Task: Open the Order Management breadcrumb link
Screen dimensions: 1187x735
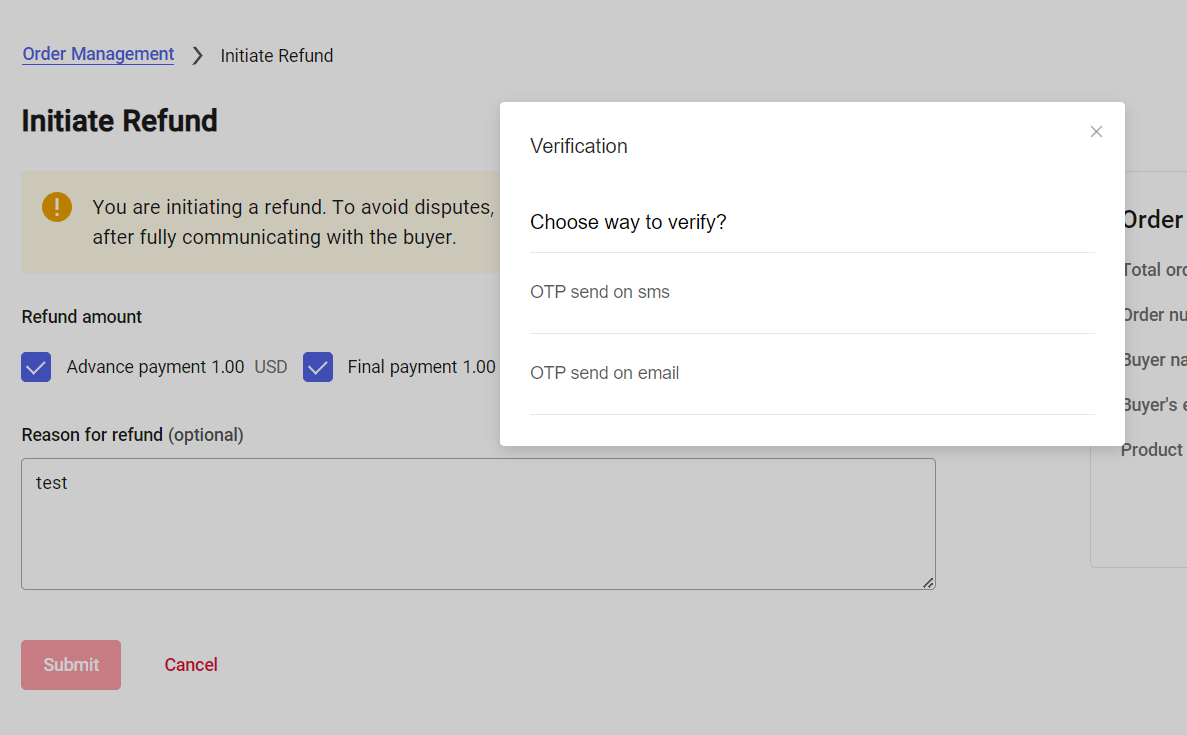Action: pos(98,53)
